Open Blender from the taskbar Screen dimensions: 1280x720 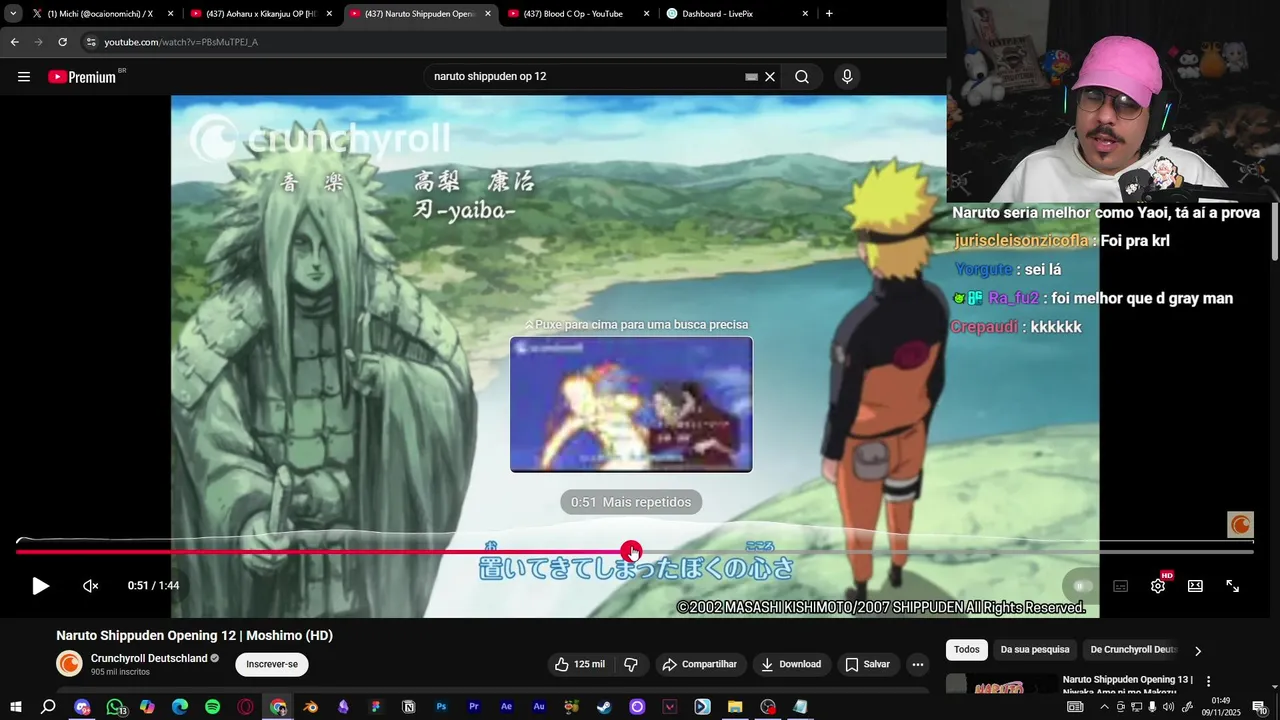[311, 707]
